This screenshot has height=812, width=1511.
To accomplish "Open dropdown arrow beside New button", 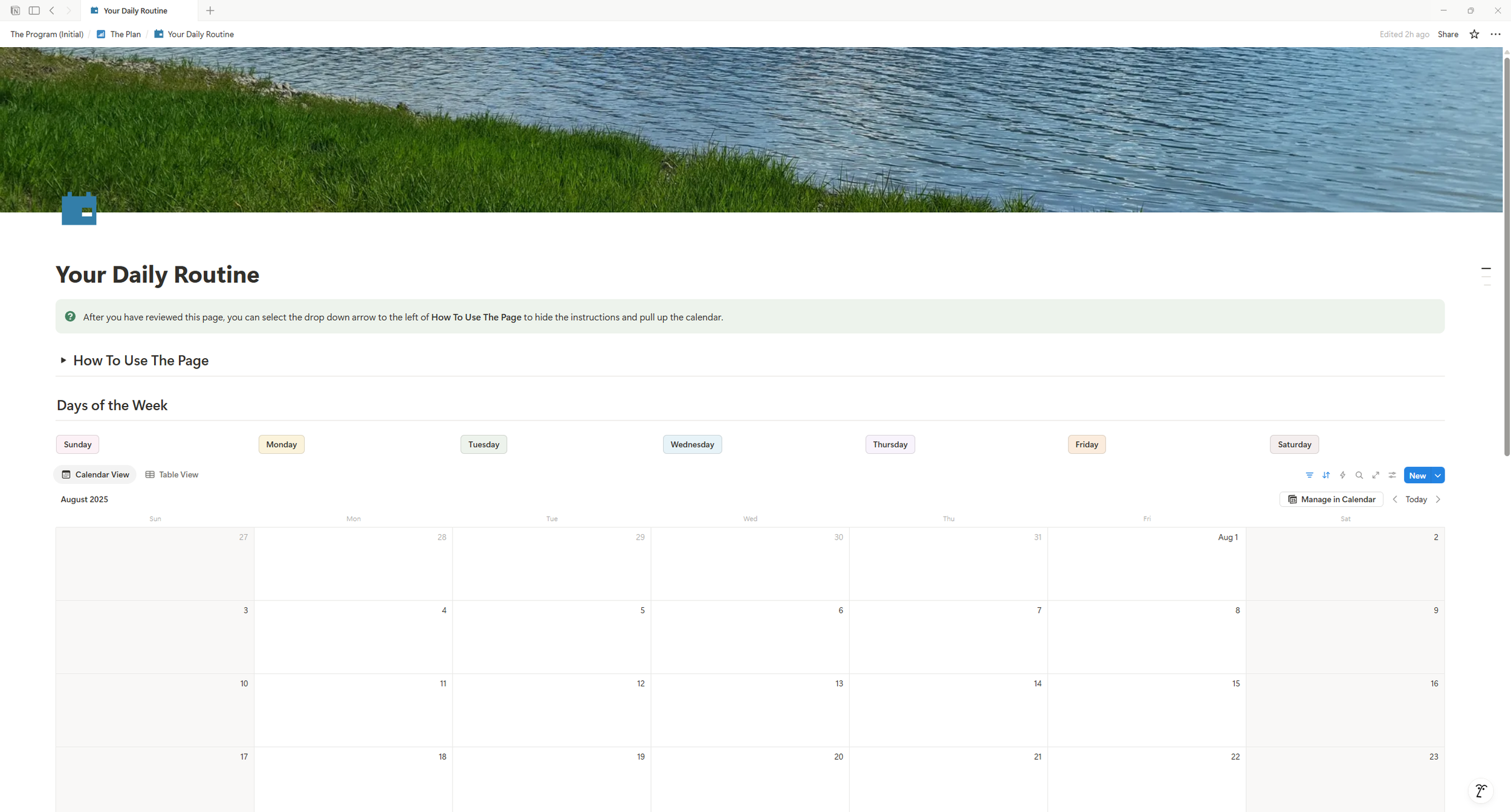I will (1438, 475).
